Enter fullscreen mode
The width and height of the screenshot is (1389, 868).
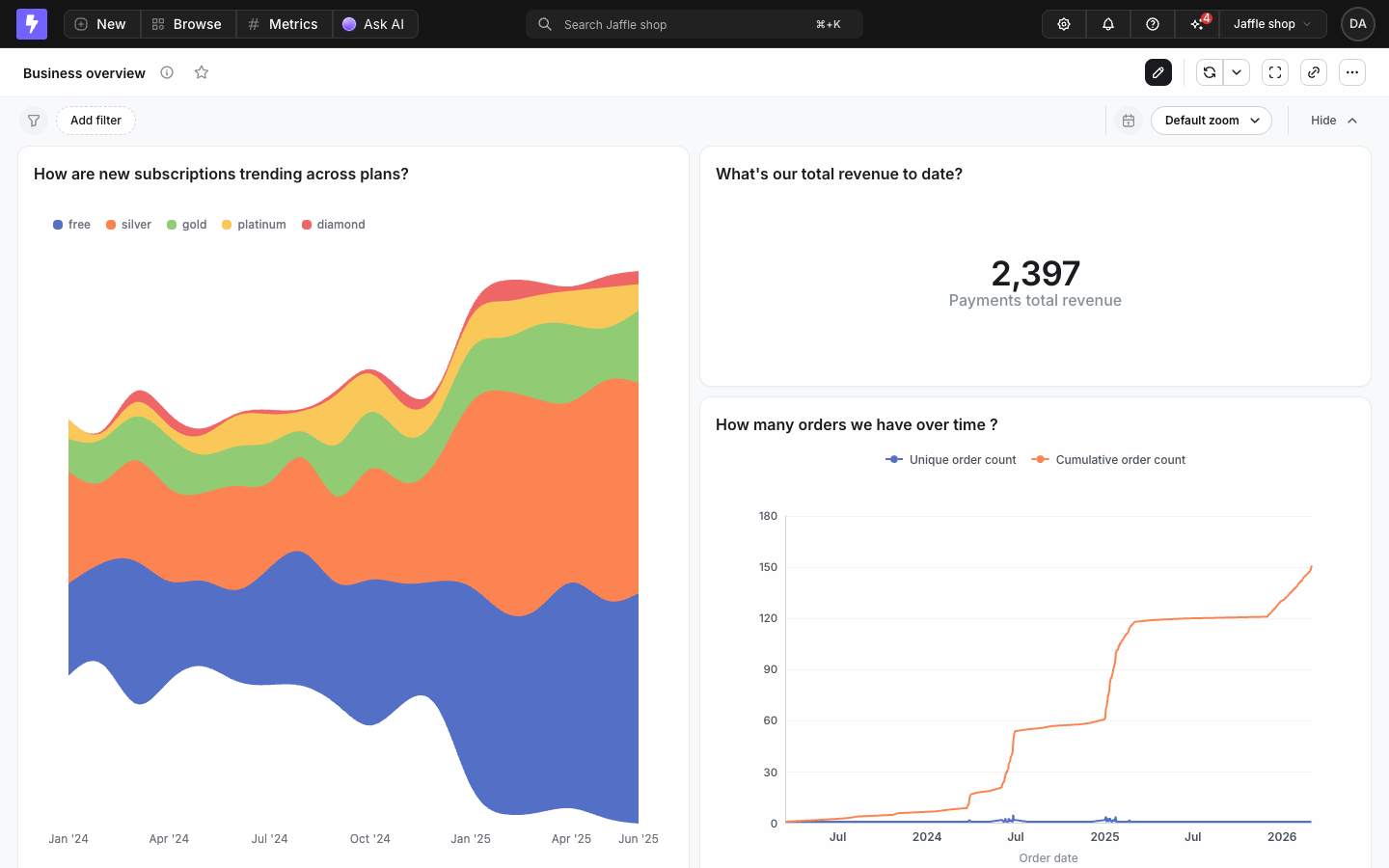[1275, 72]
